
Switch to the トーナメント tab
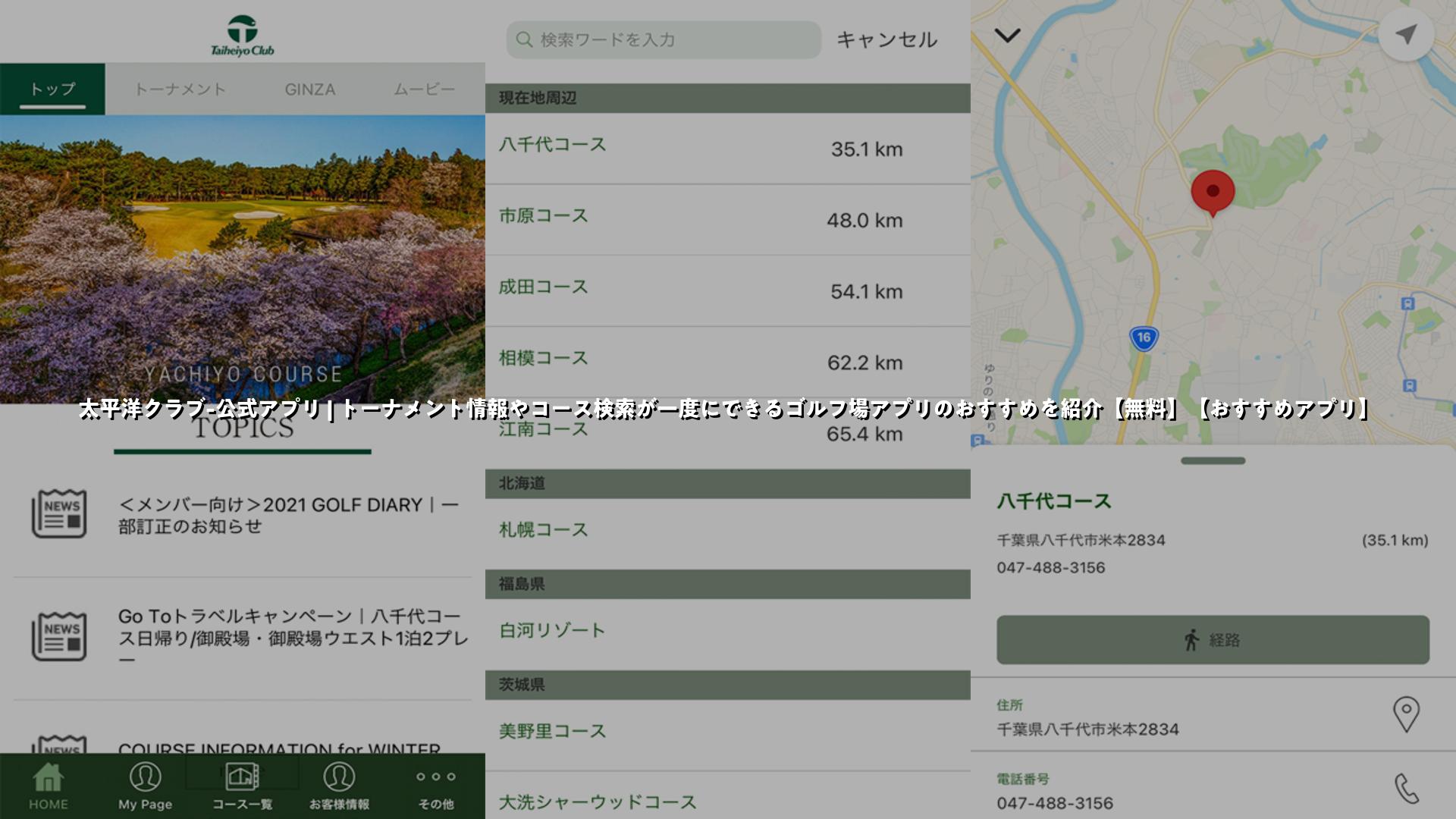180,89
